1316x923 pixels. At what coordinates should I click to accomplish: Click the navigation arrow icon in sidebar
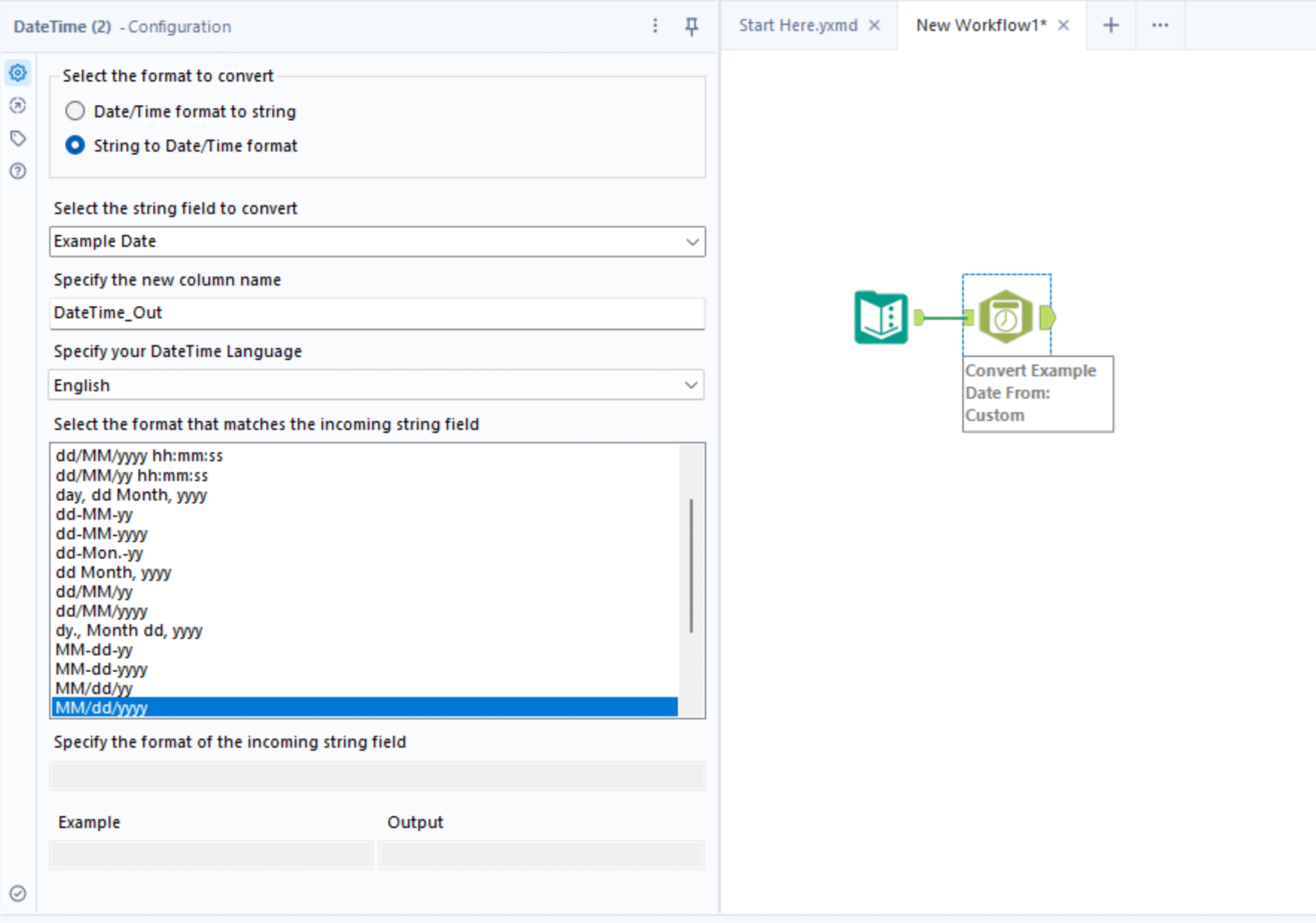point(17,106)
